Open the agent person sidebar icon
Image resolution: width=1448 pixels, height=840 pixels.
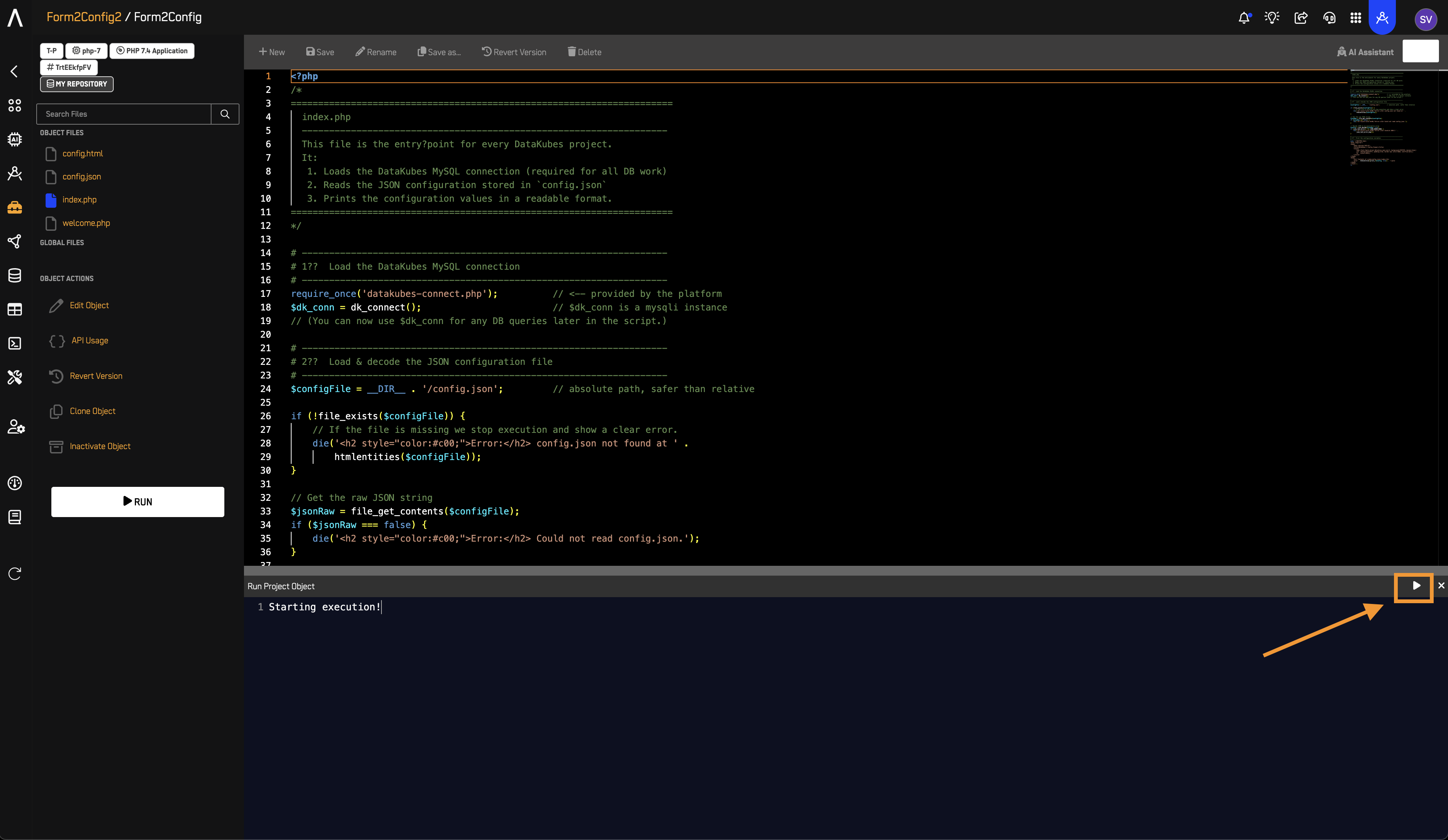(x=15, y=173)
